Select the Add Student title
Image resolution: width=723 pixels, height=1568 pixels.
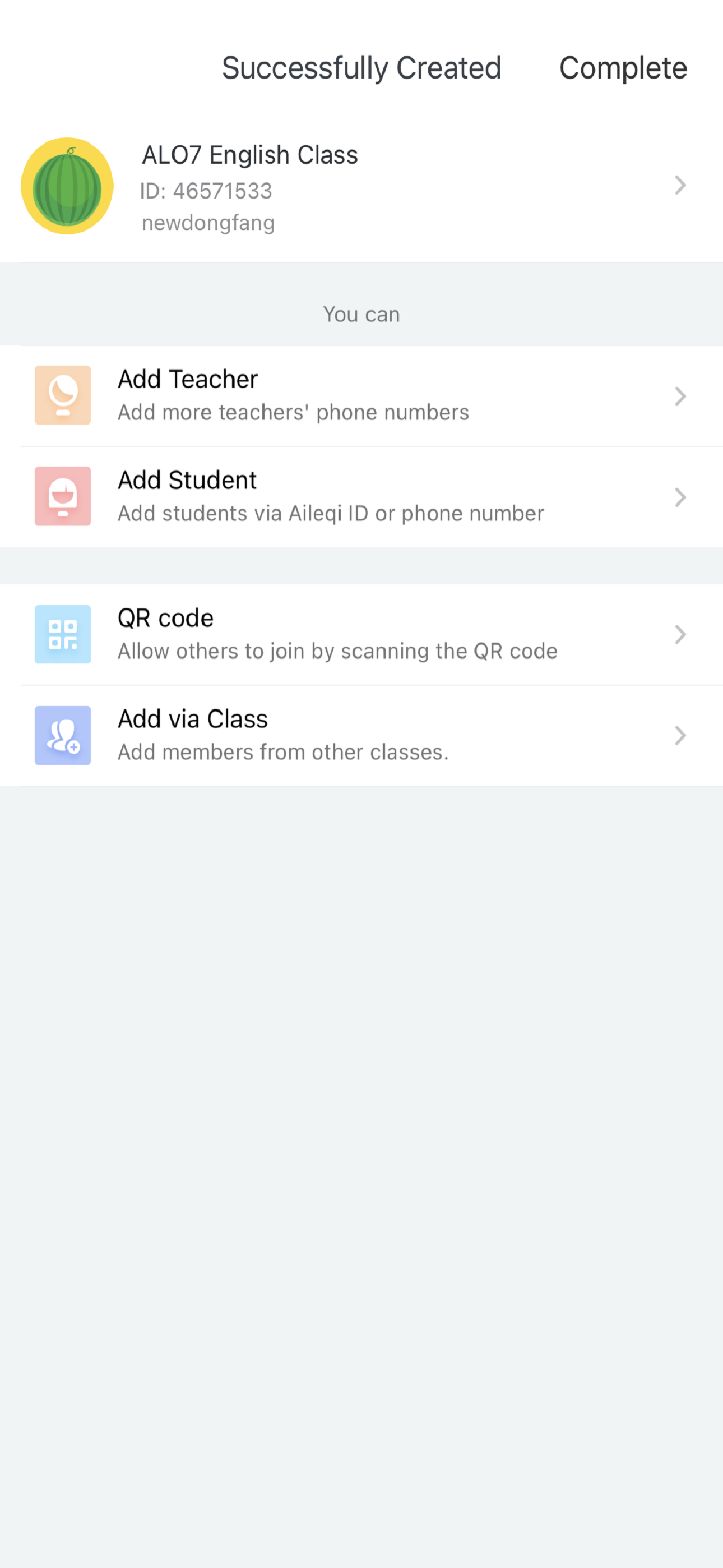(x=187, y=480)
